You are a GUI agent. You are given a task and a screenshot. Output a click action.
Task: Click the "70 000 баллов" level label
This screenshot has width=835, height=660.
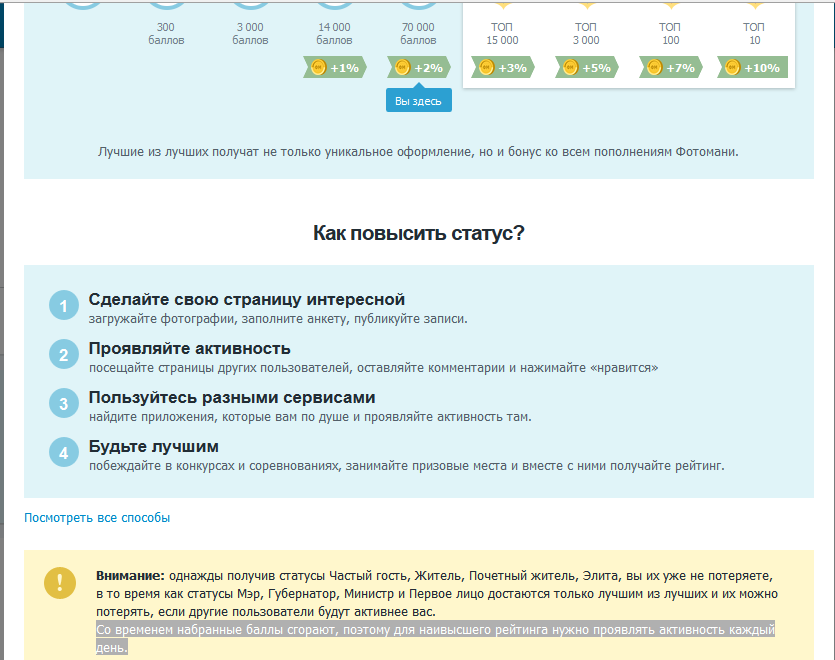pos(419,34)
